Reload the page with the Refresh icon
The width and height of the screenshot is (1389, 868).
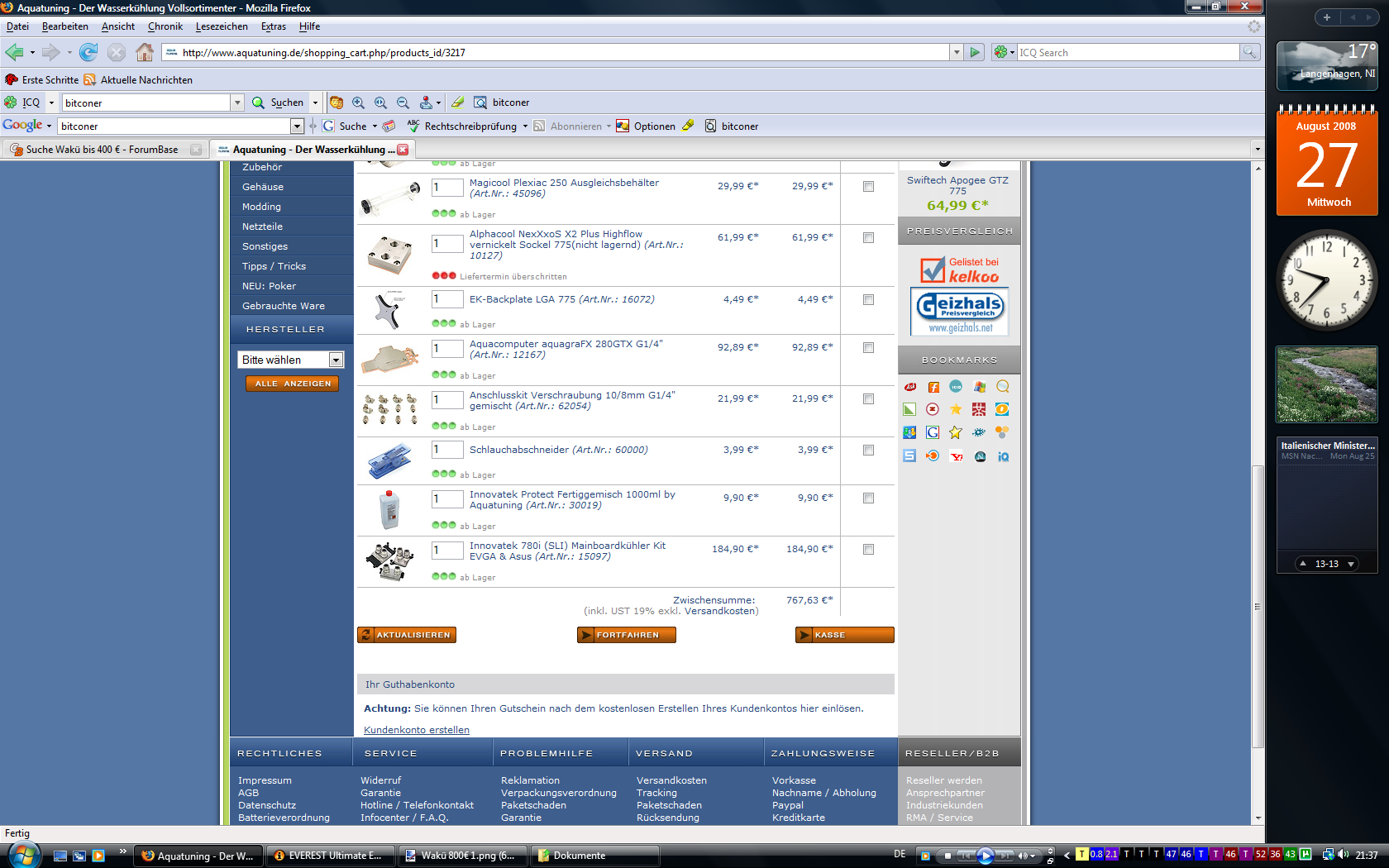point(88,53)
